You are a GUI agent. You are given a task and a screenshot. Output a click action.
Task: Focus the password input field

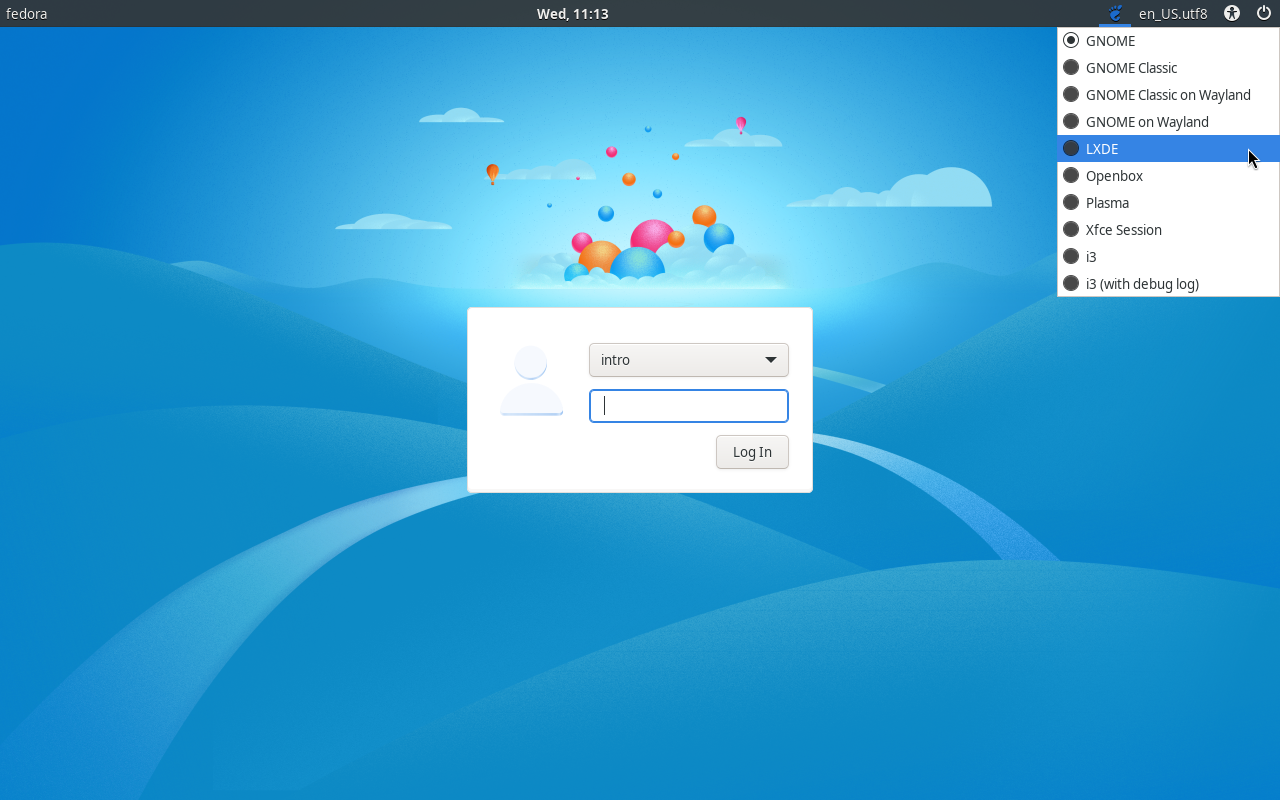coord(689,406)
